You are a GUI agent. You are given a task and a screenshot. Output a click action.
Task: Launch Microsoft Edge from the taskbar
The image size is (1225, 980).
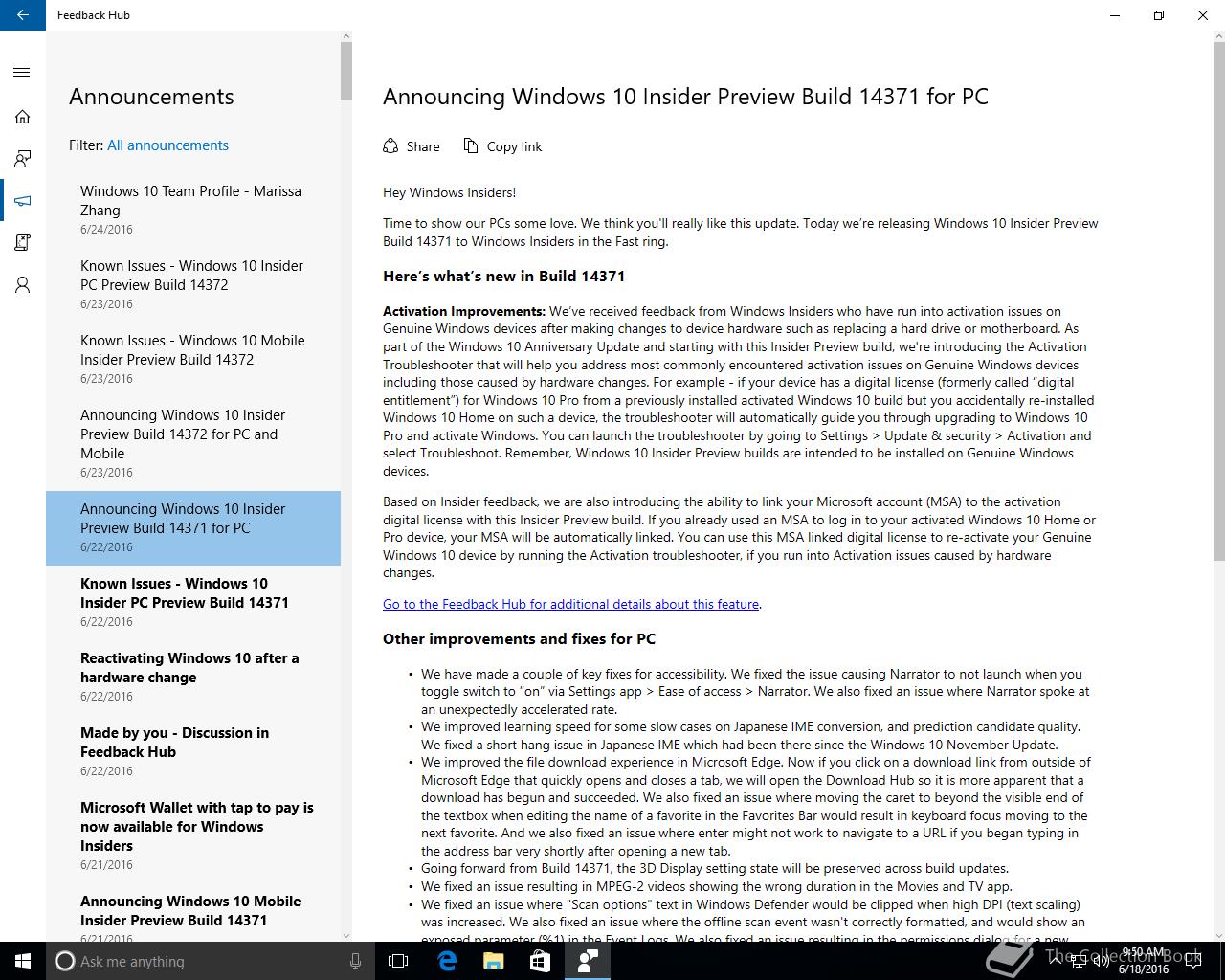point(447,961)
